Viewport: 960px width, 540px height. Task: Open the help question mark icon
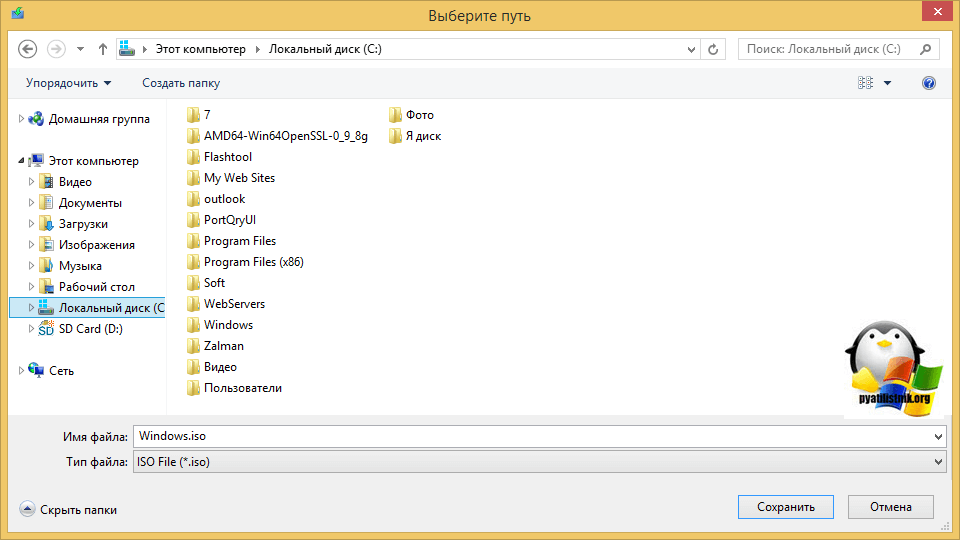click(x=928, y=83)
